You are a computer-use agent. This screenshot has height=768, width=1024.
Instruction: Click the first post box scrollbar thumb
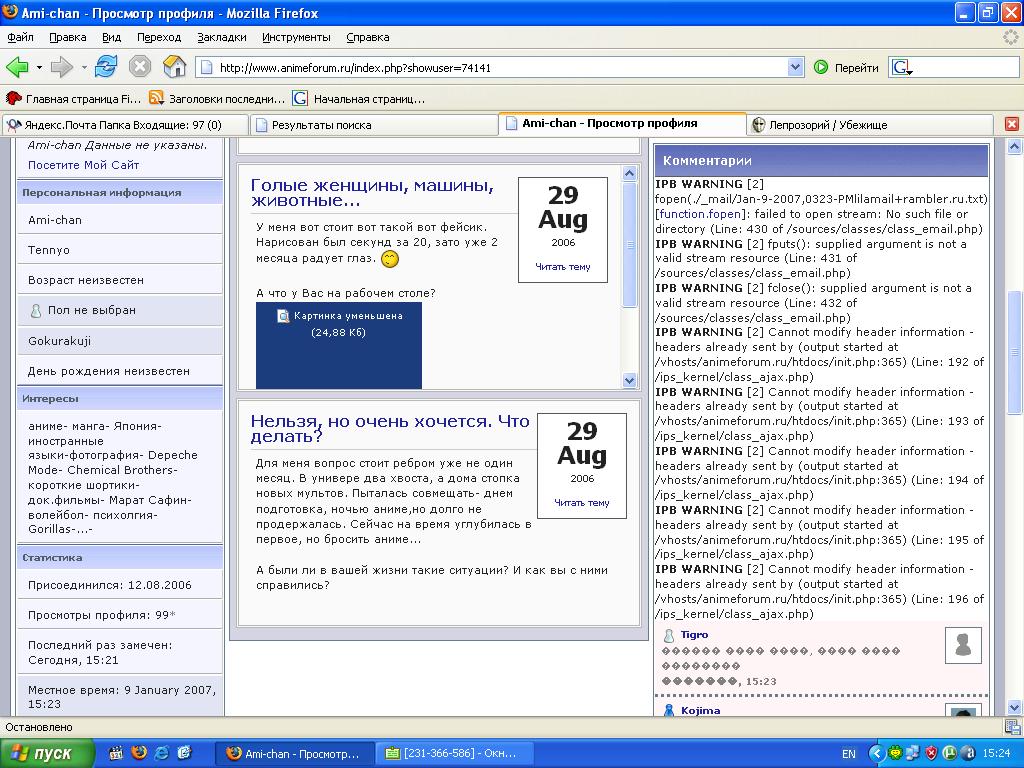(x=630, y=245)
